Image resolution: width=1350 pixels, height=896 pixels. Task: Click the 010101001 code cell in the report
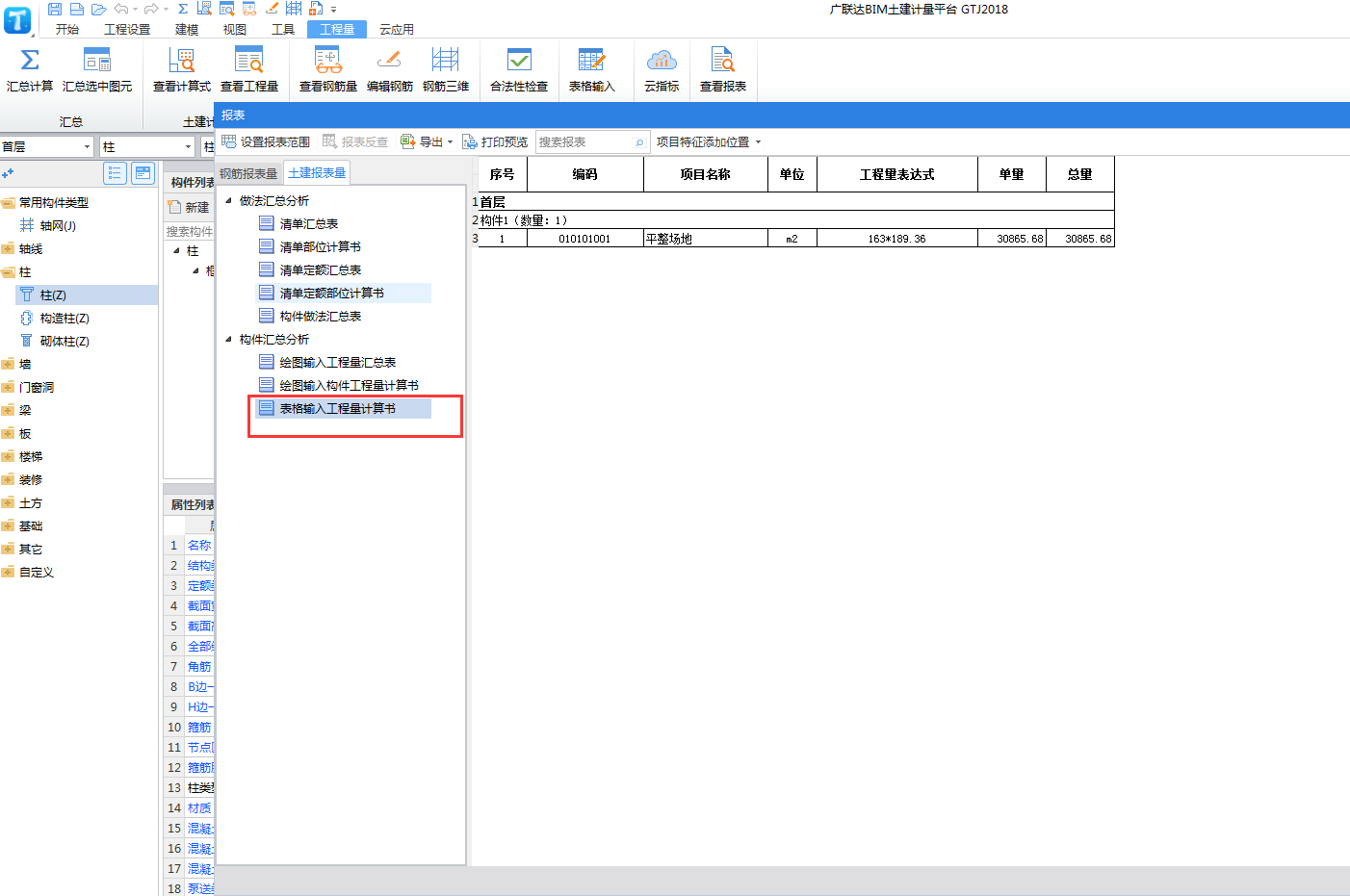tap(584, 239)
